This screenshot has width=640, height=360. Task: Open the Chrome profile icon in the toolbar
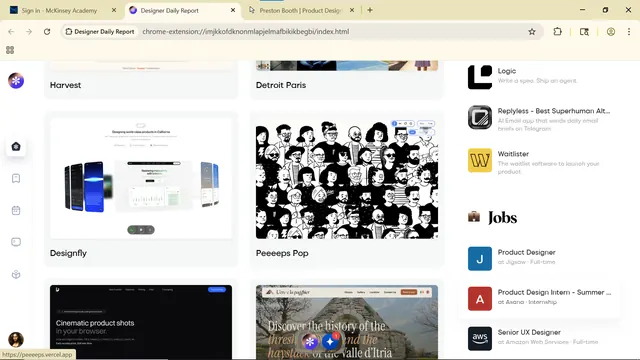[611, 31]
